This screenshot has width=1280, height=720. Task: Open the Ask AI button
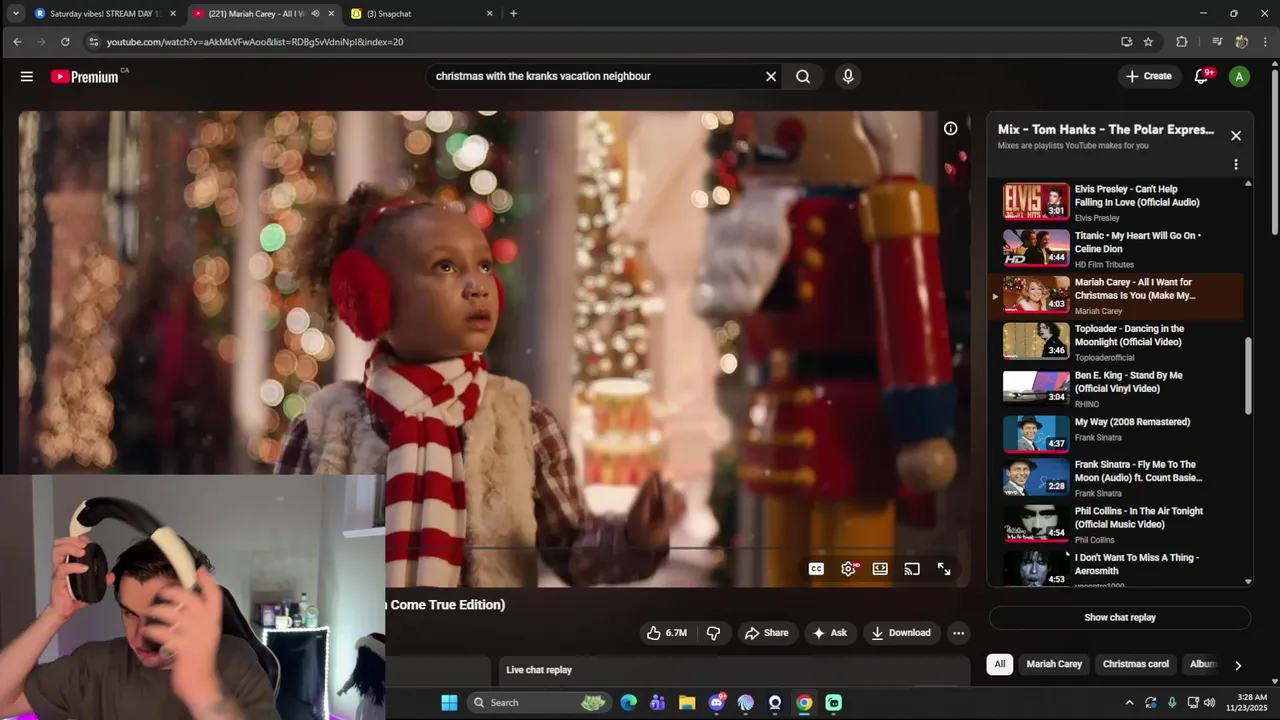click(829, 633)
